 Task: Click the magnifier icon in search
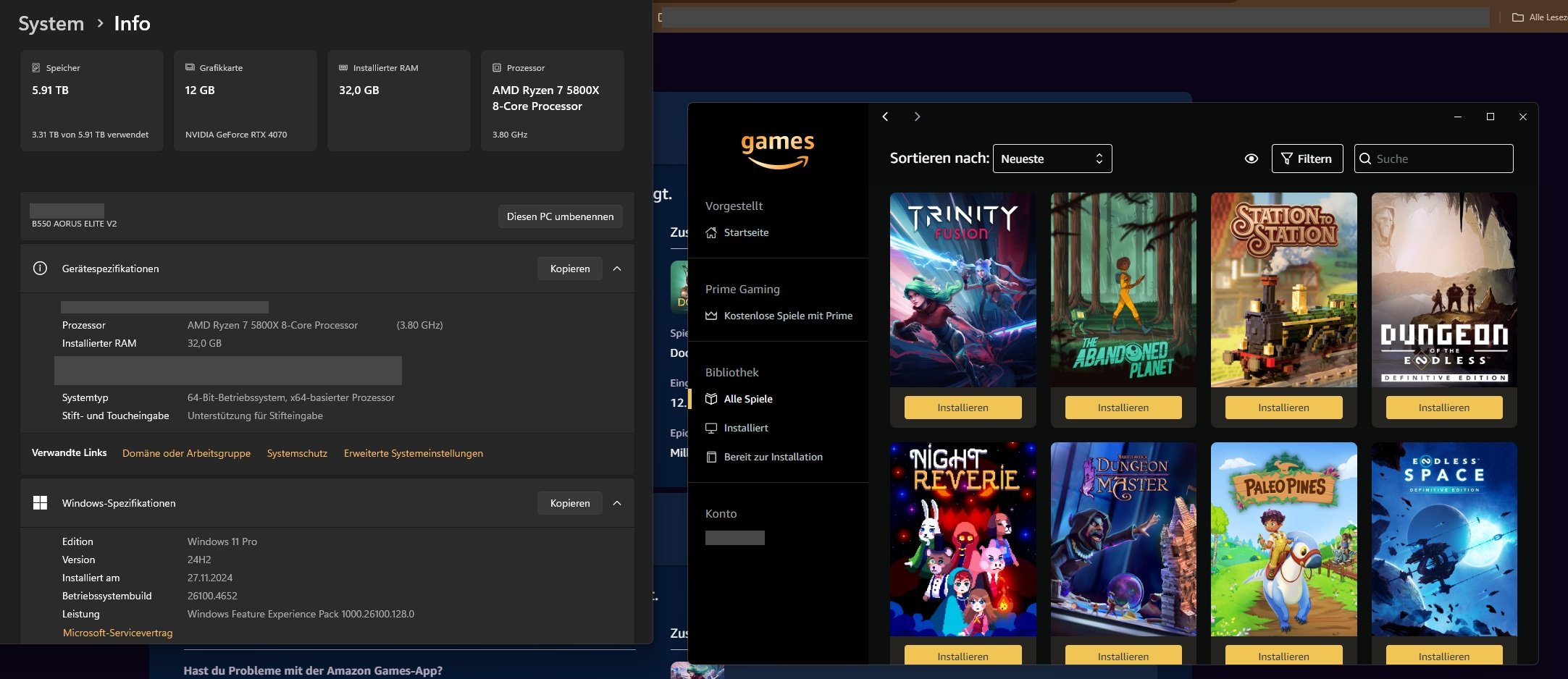(1365, 159)
